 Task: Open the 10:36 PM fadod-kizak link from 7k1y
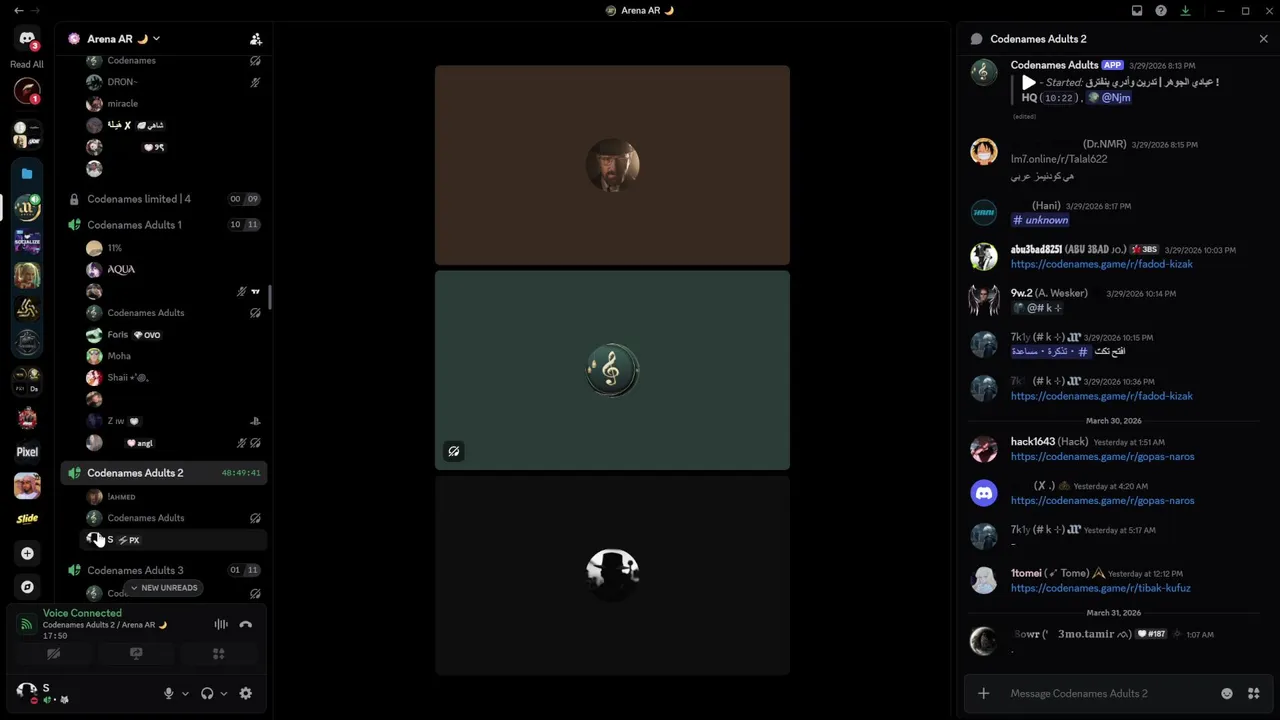1101,396
